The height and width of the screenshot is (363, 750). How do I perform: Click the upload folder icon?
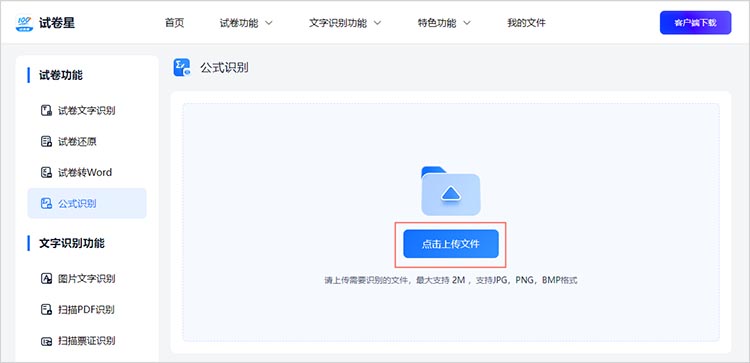coord(451,190)
